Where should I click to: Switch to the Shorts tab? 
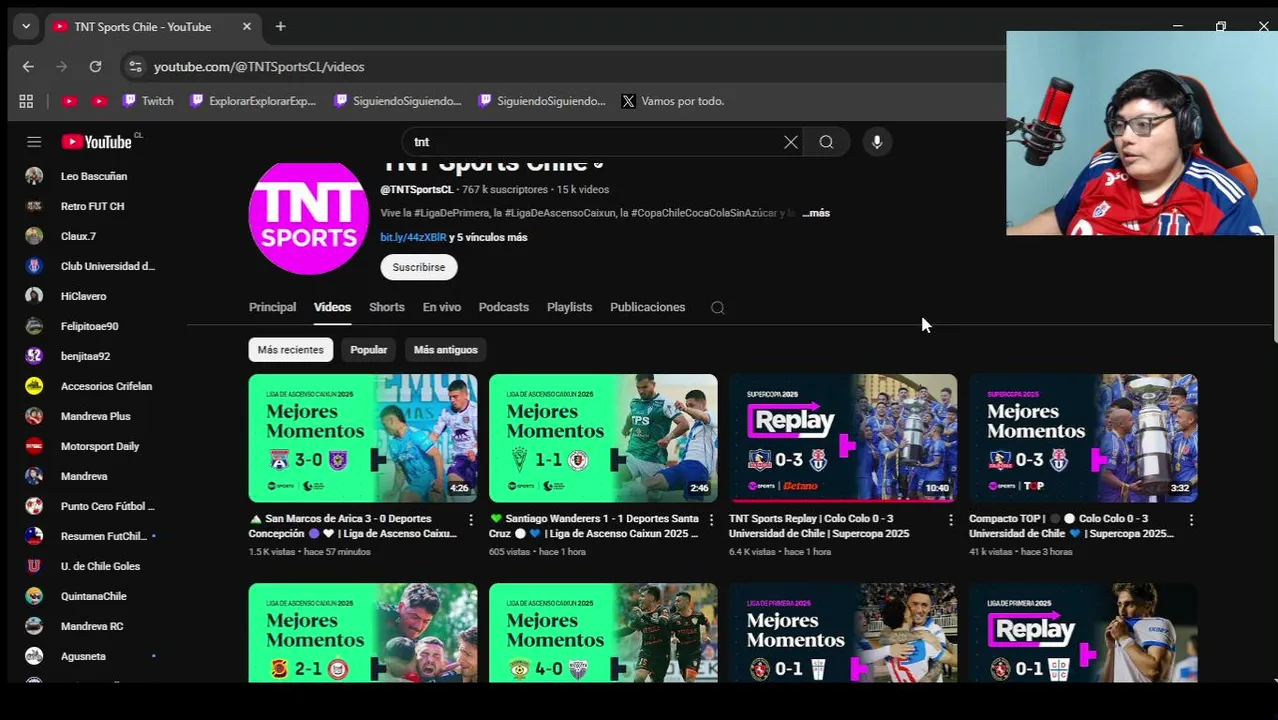tap(386, 307)
